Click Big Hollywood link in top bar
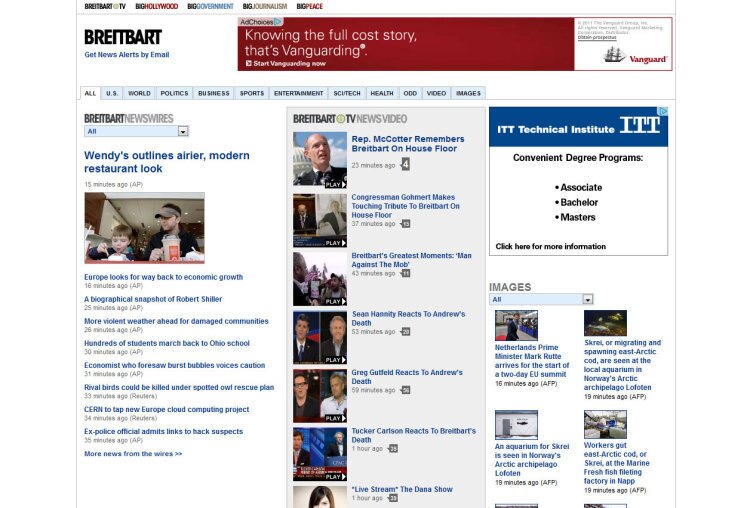Screen dimensions: 750x508 tap(156, 6)
